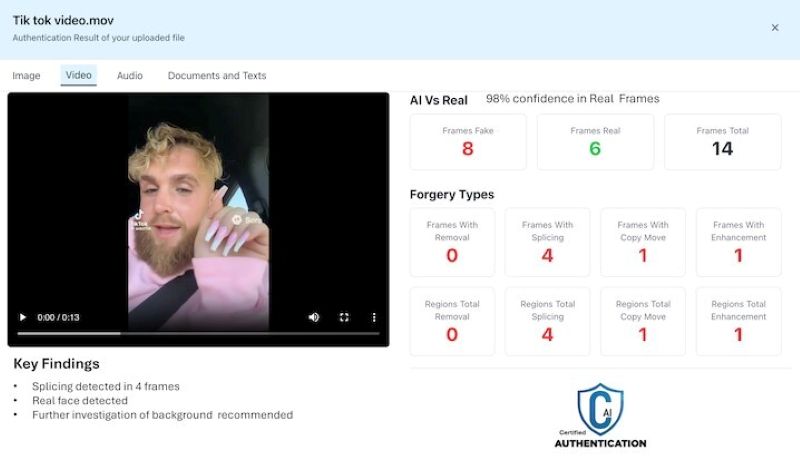Go to Documents and Texts tab
Screen dimensions: 800x468
tap(217, 76)
